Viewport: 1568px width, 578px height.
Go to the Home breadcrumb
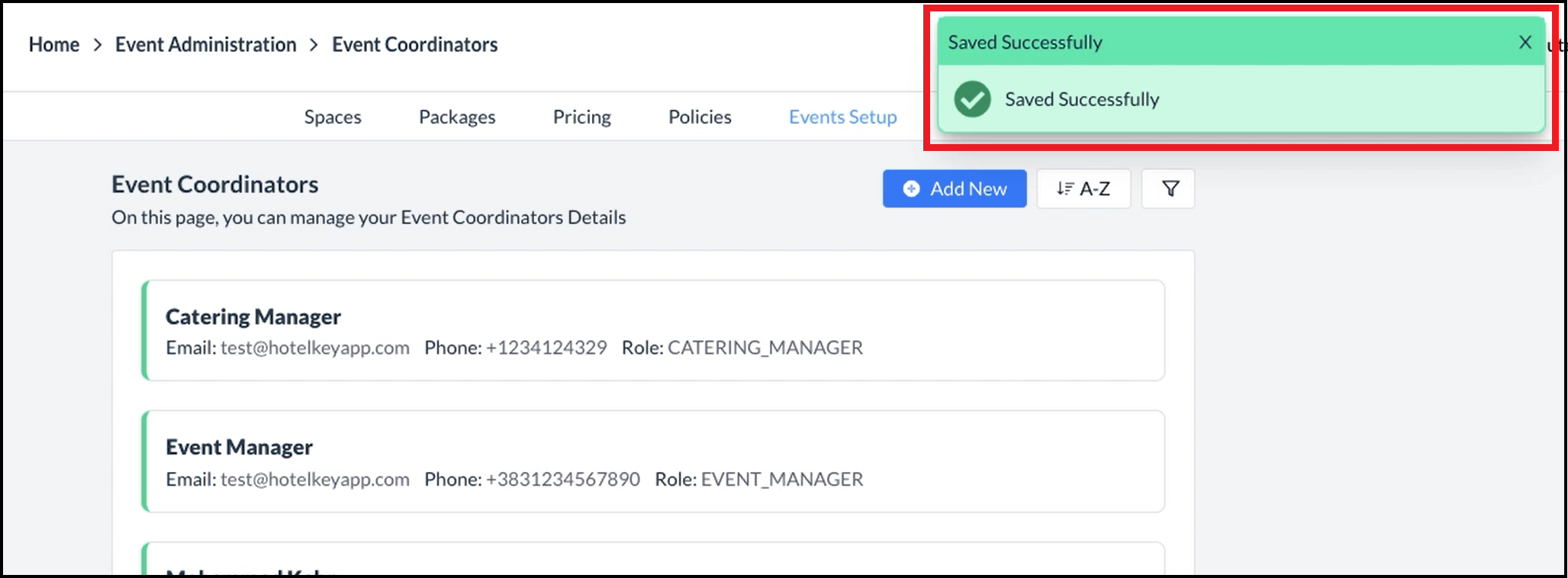pos(54,45)
